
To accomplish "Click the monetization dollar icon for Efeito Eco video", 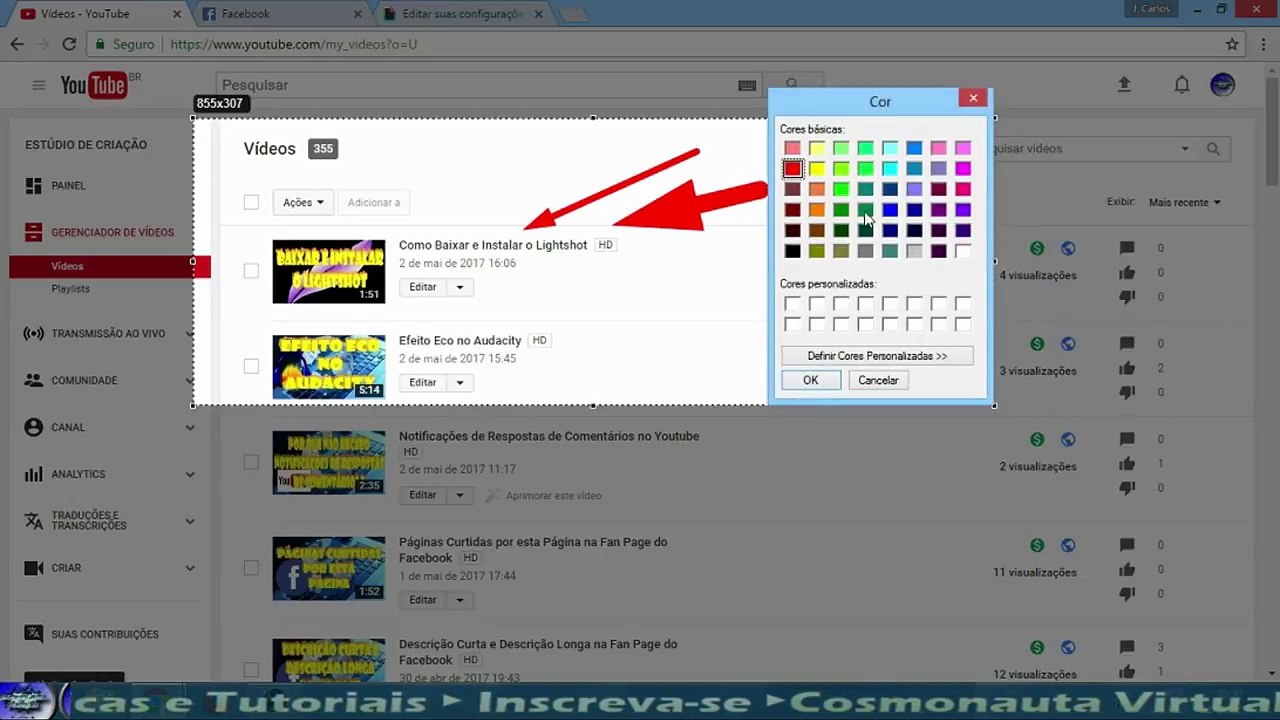I will click(x=1037, y=344).
